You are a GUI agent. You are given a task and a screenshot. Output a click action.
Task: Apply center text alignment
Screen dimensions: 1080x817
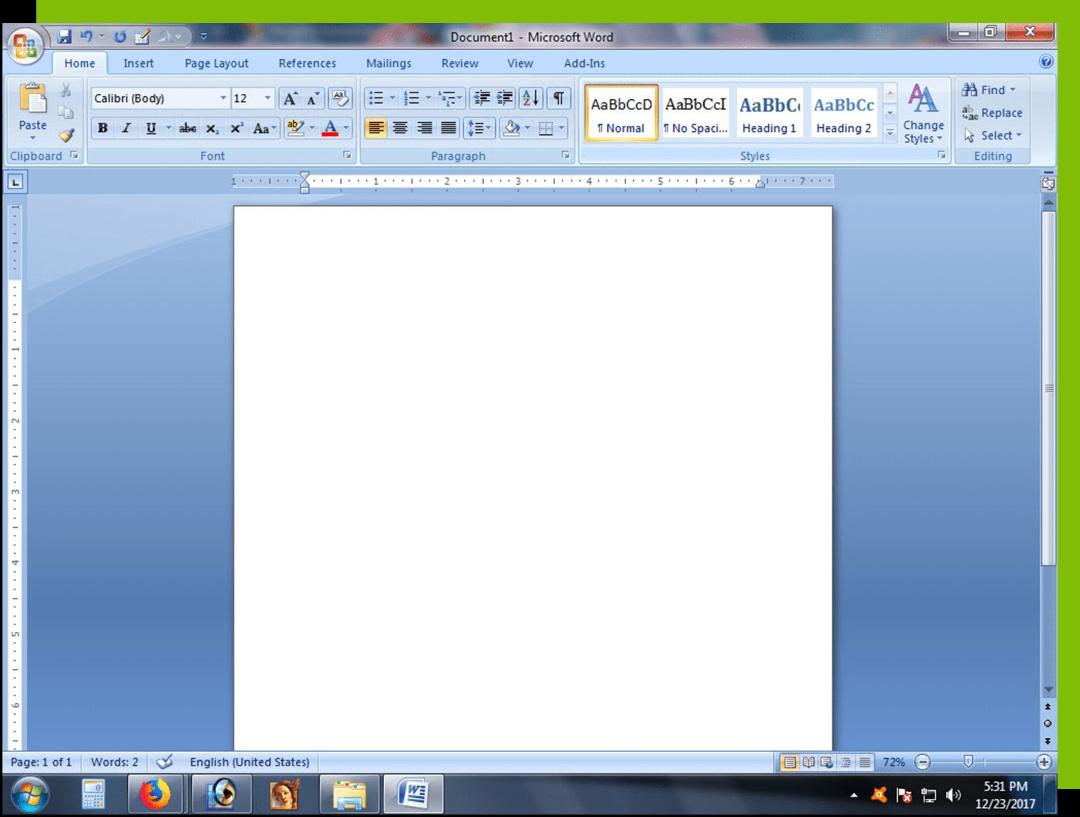400,128
